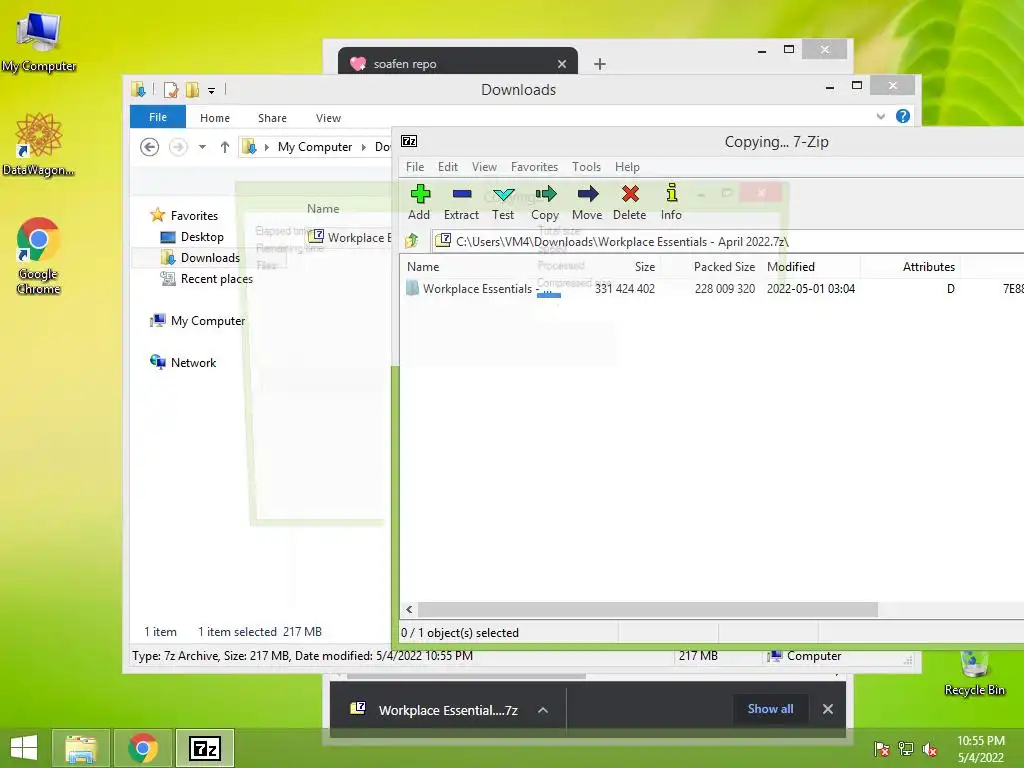1024x768 pixels.
Task: Select the Workplace Essentials folder row in 7-Zip
Action: [712, 289]
